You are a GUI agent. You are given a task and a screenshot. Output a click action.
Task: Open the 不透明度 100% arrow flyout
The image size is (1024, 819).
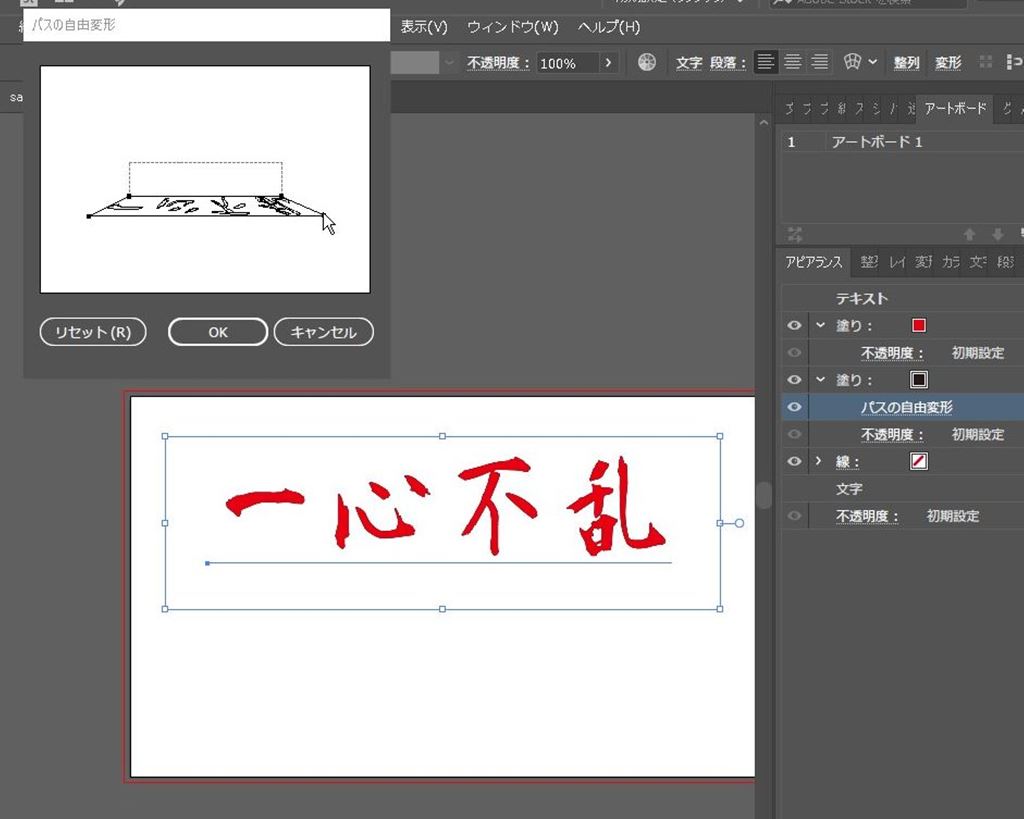(608, 63)
